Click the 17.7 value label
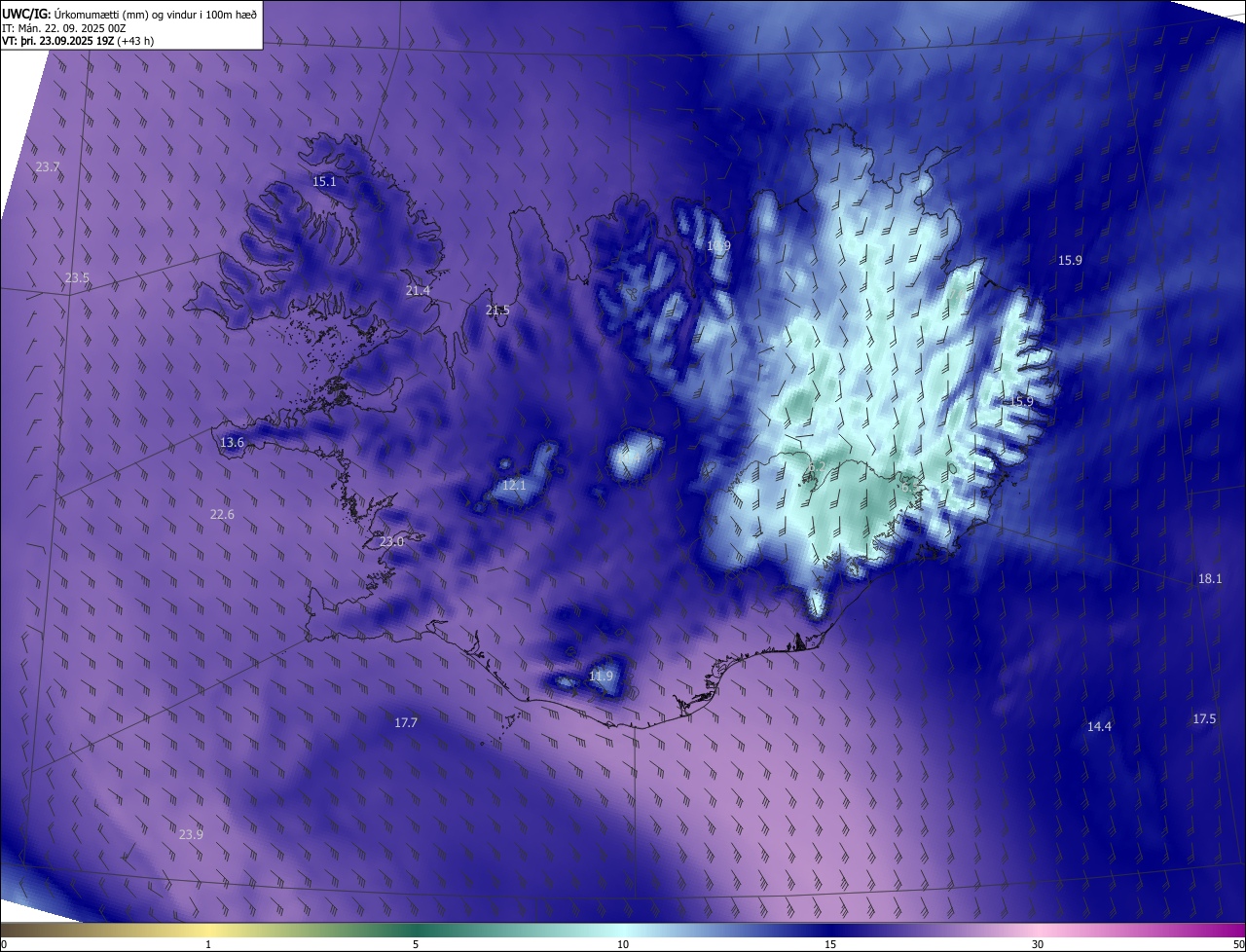The width and height of the screenshot is (1246, 952). point(406,723)
